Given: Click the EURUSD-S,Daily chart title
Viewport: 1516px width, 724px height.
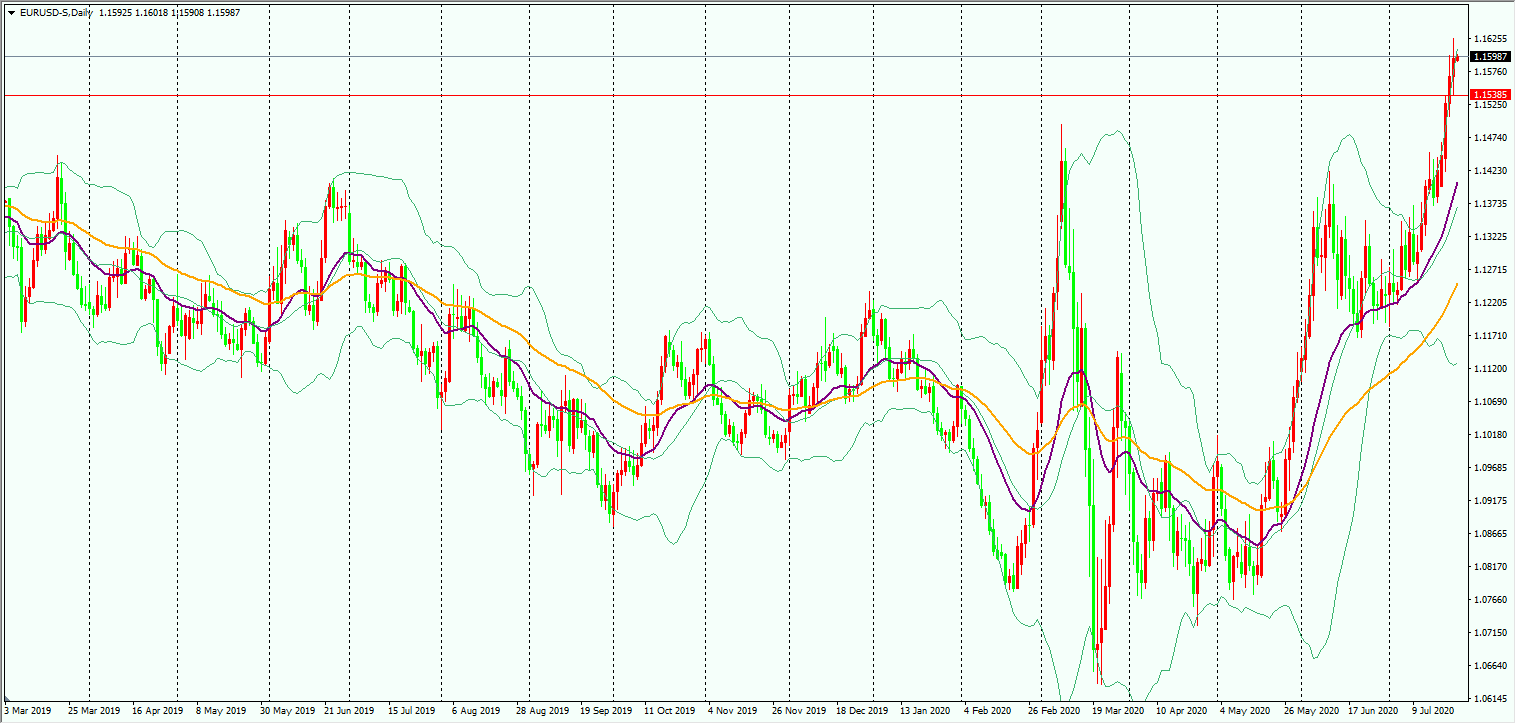Looking at the screenshot, I should (x=57, y=12).
